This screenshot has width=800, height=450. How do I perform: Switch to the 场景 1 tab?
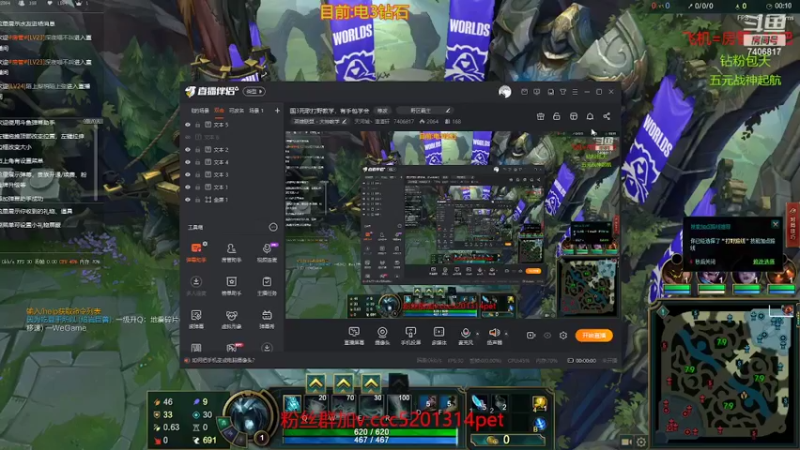coord(256,110)
